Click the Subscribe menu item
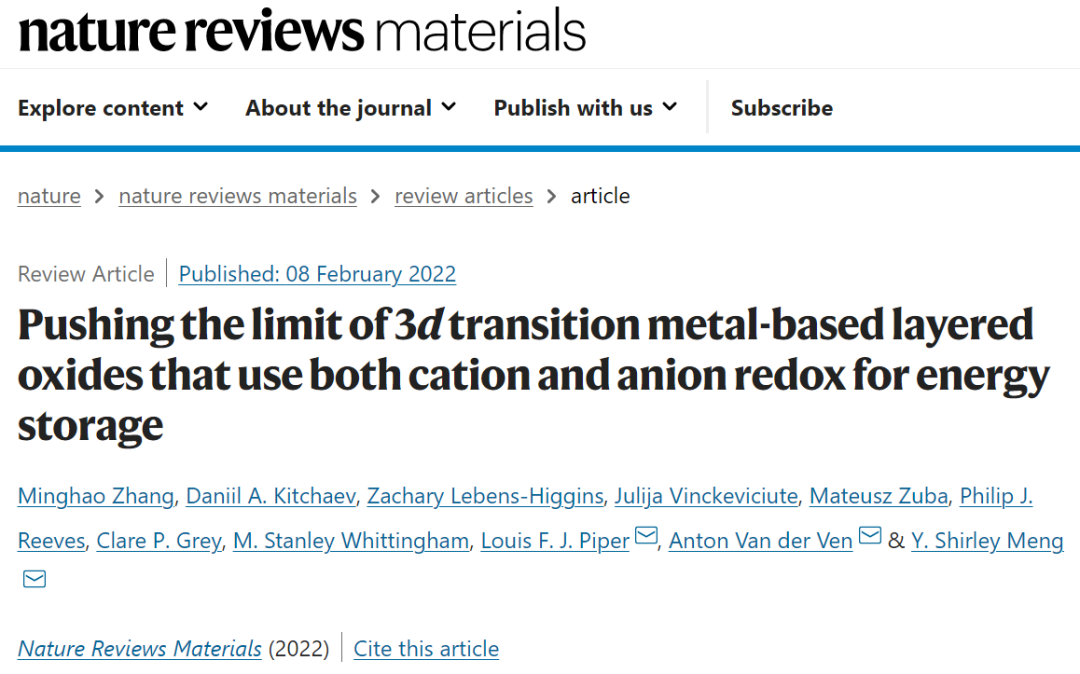This screenshot has width=1080, height=674. [782, 108]
